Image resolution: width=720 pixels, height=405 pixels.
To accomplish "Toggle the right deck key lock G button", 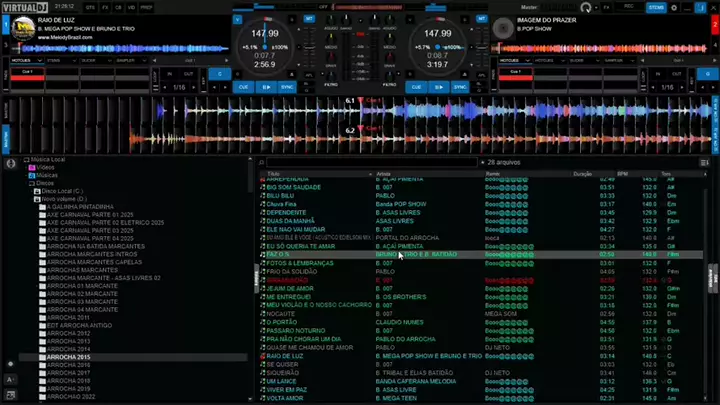I will point(708,74).
